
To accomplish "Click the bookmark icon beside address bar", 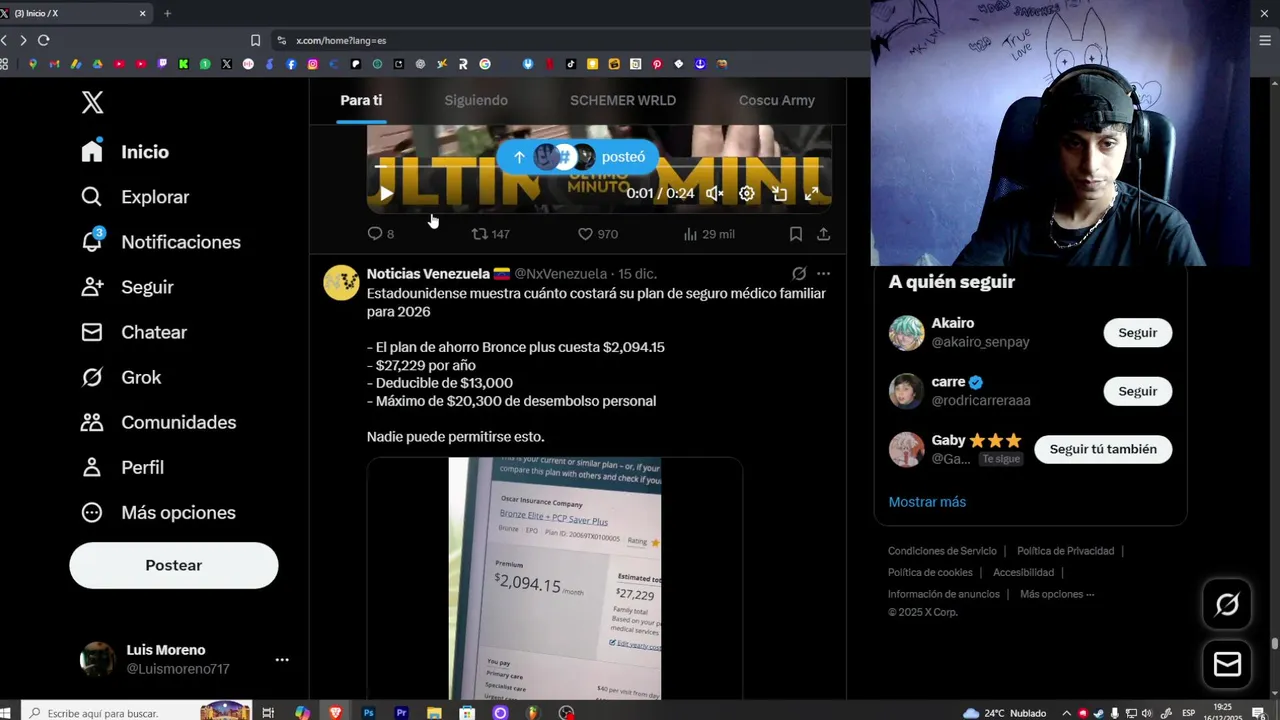I will click(x=255, y=40).
